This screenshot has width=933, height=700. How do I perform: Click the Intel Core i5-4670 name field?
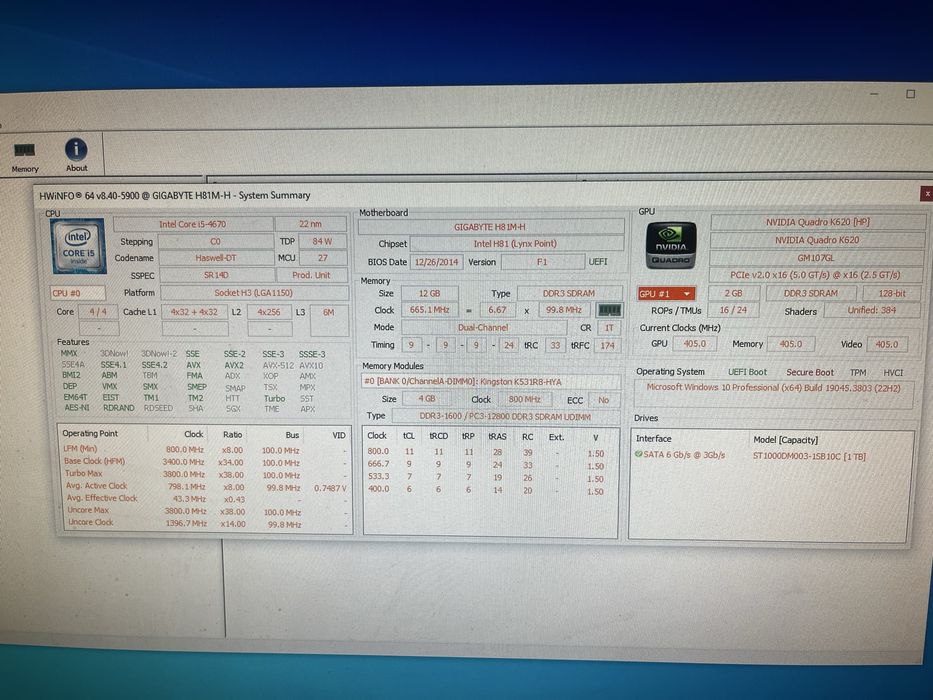(193, 224)
